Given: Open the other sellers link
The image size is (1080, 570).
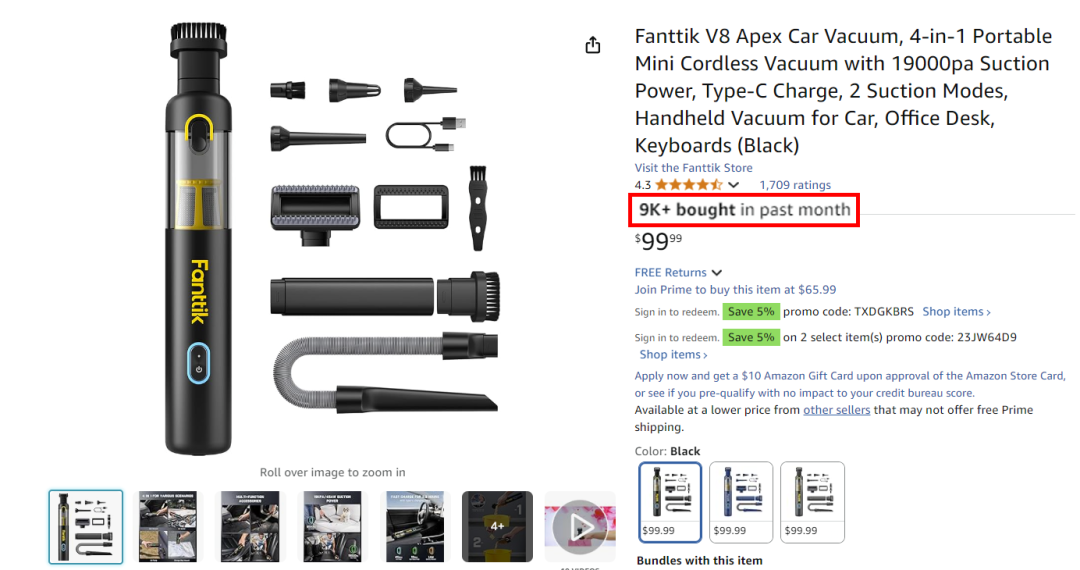Looking at the screenshot, I should coord(836,410).
